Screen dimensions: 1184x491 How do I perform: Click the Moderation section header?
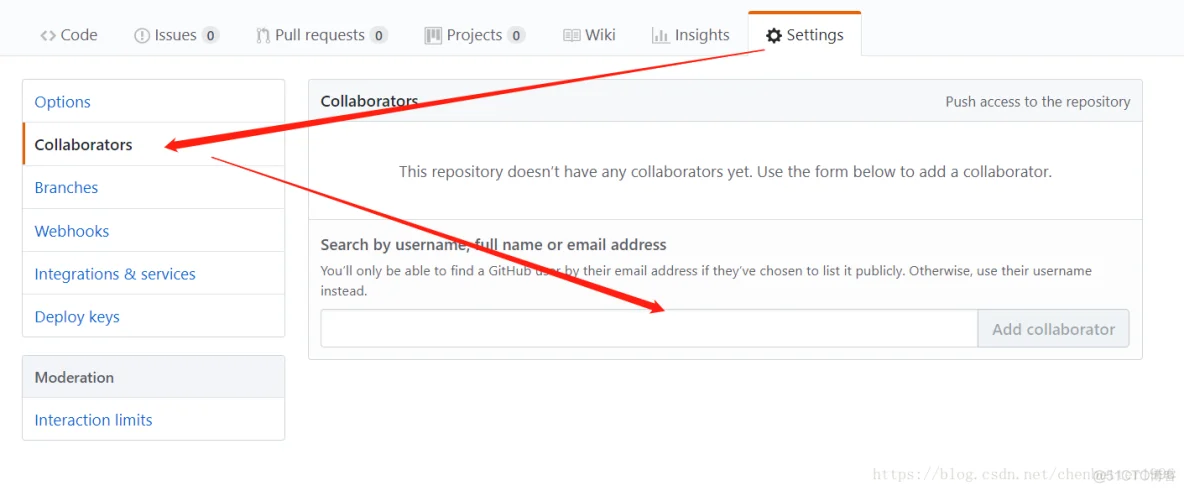click(153, 377)
